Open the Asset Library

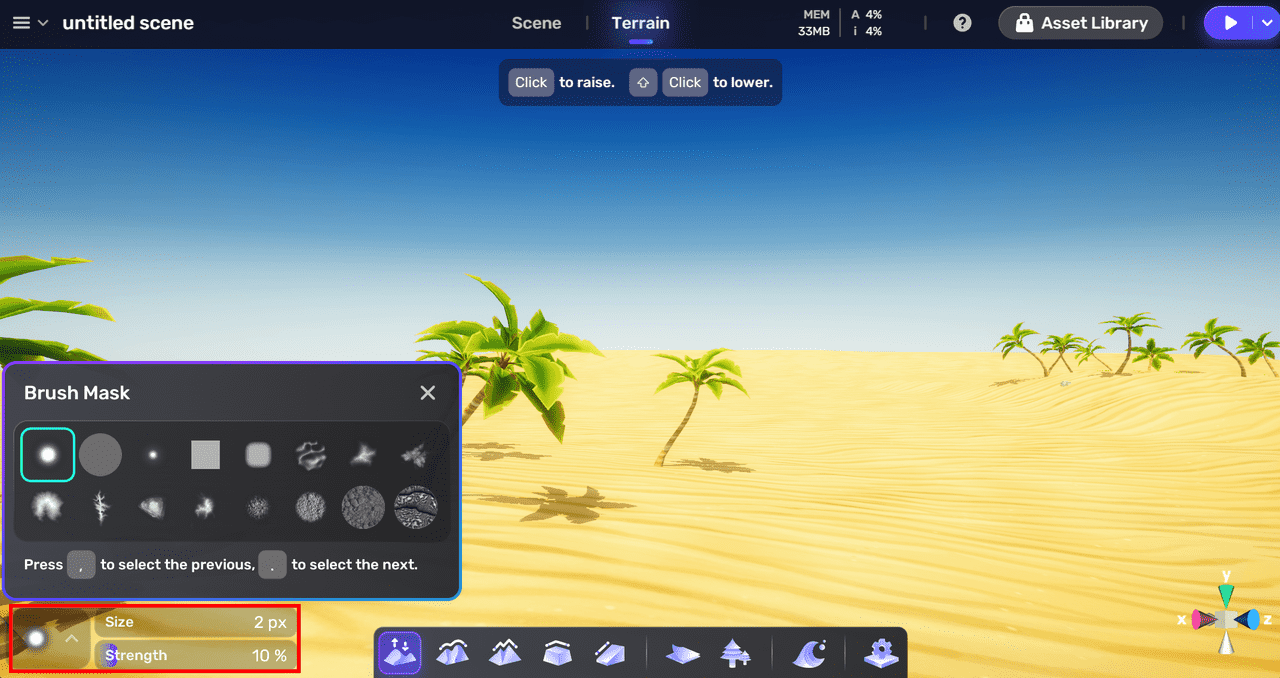pyautogui.click(x=1080, y=23)
